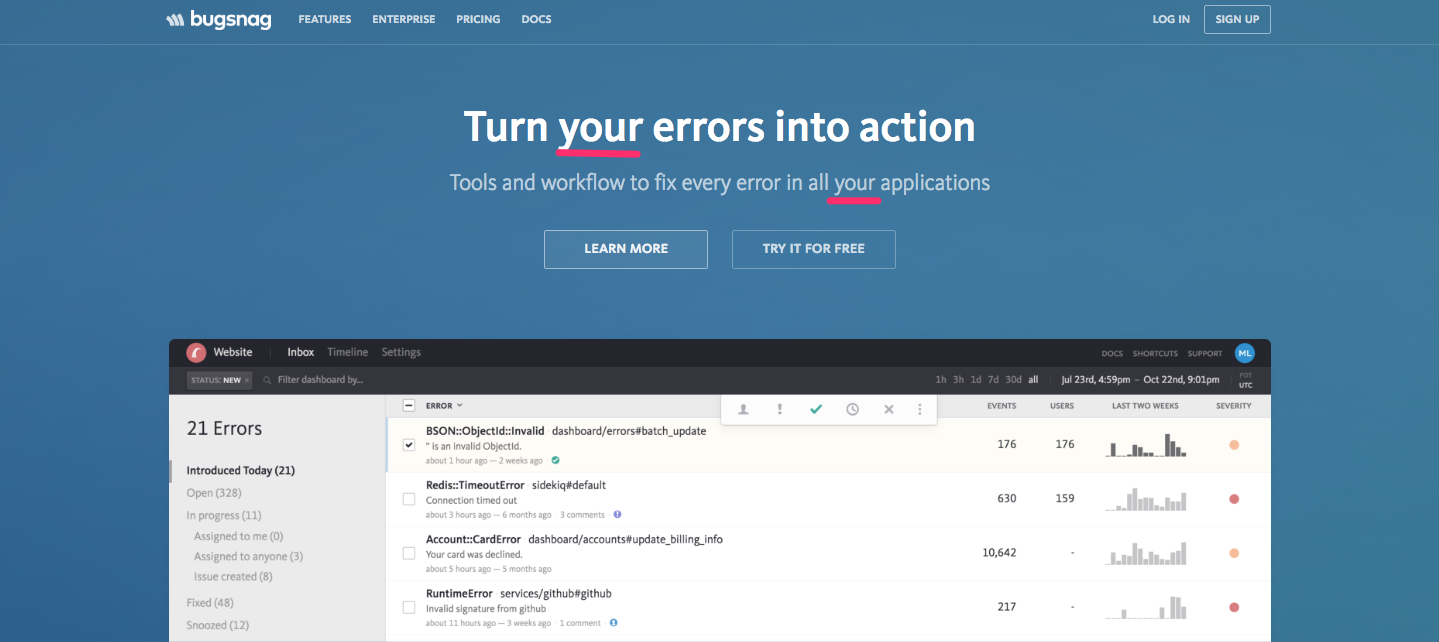Screen dimensions: 1439x642
Task: Click the last-two-weeks histogram for Account::CardError
Action: 1146,553
